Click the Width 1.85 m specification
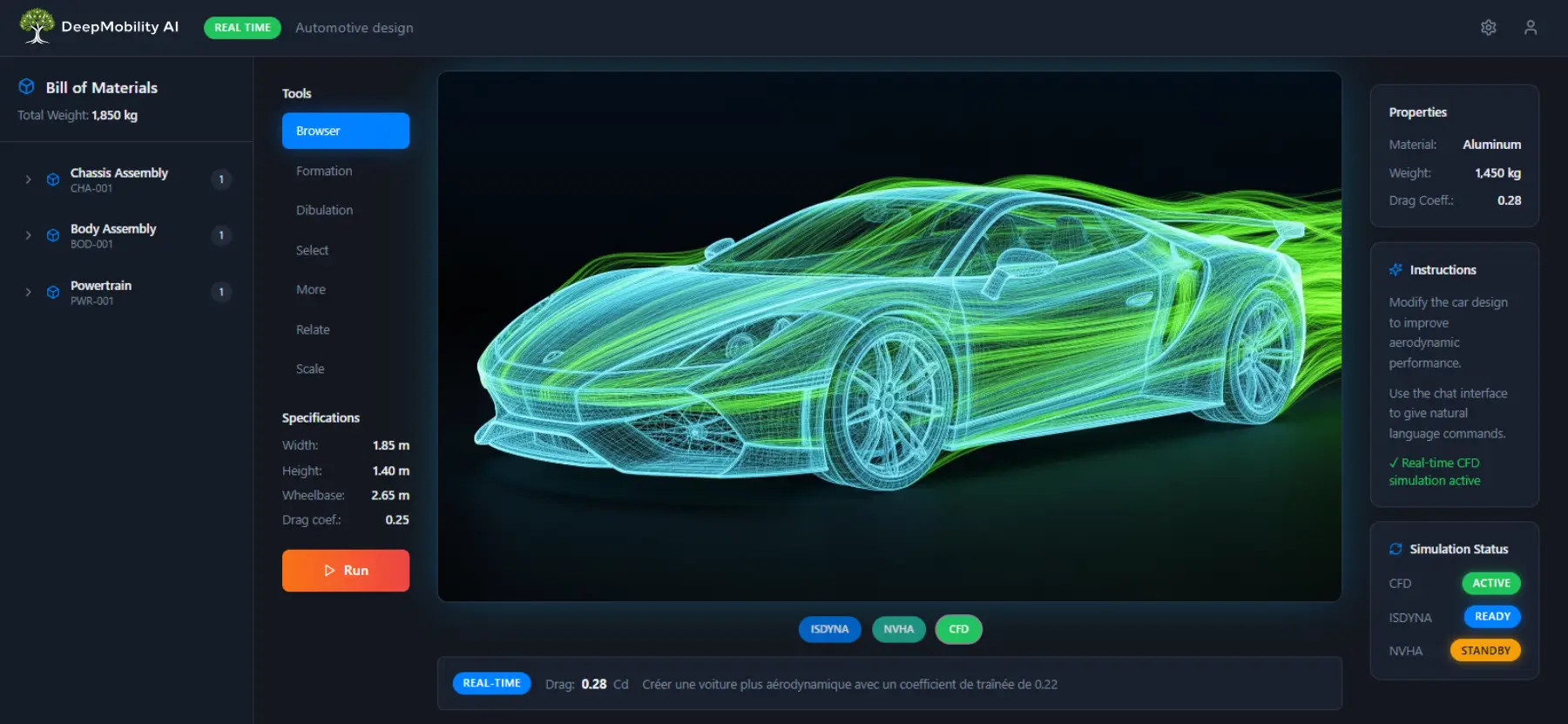Viewport: 1568px width, 724px height. (x=346, y=445)
